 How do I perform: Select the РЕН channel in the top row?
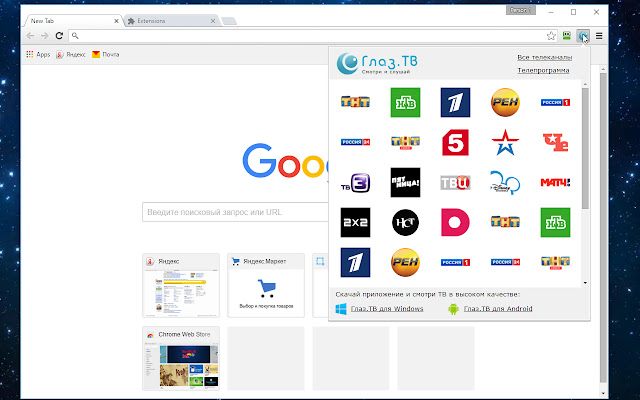pos(505,102)
